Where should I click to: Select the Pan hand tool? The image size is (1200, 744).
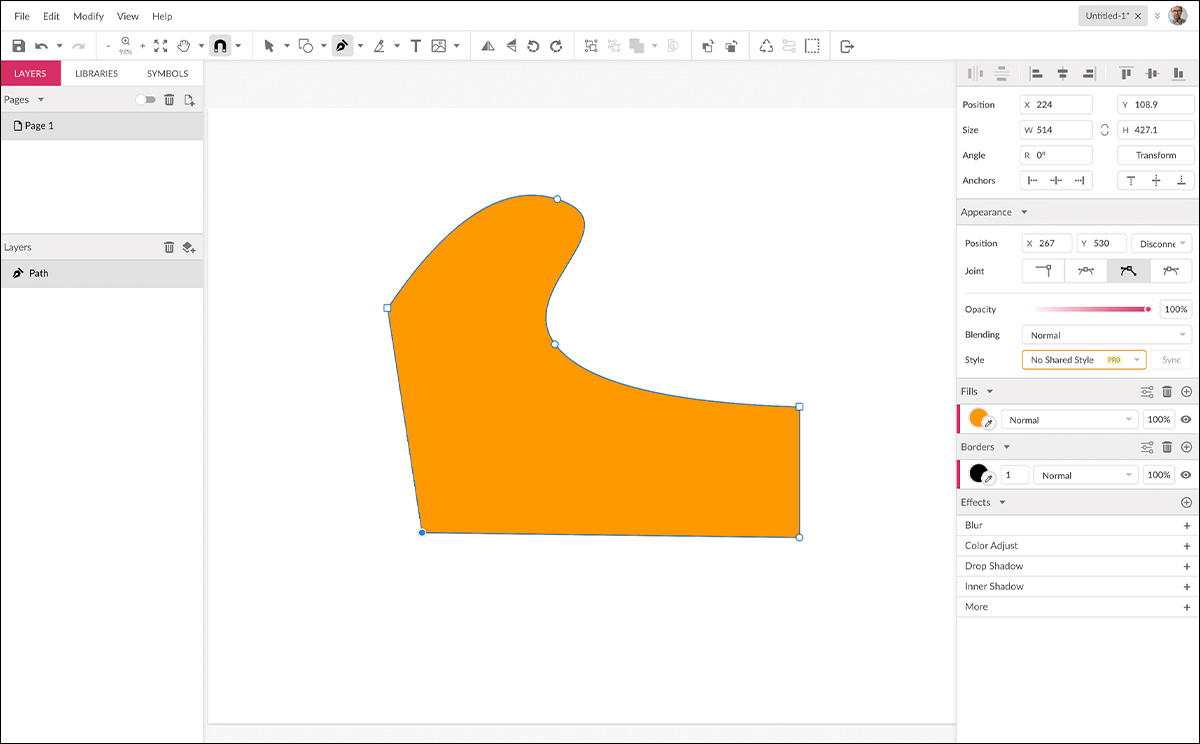coord(184,46)
